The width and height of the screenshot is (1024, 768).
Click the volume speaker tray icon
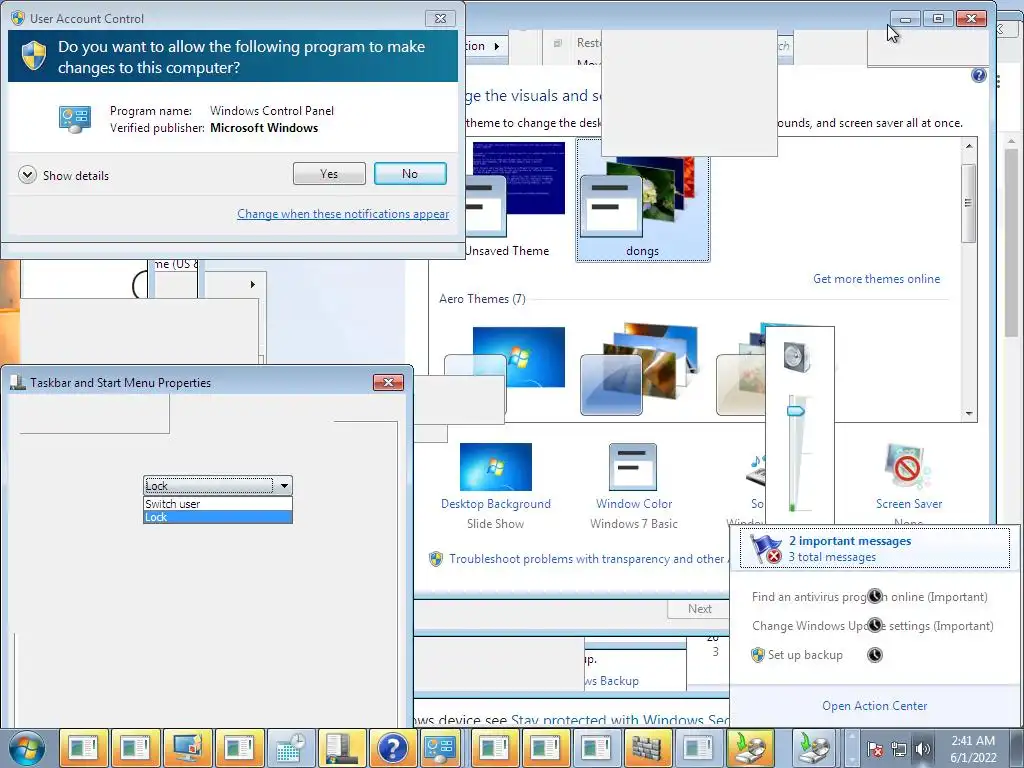point(922,749)
